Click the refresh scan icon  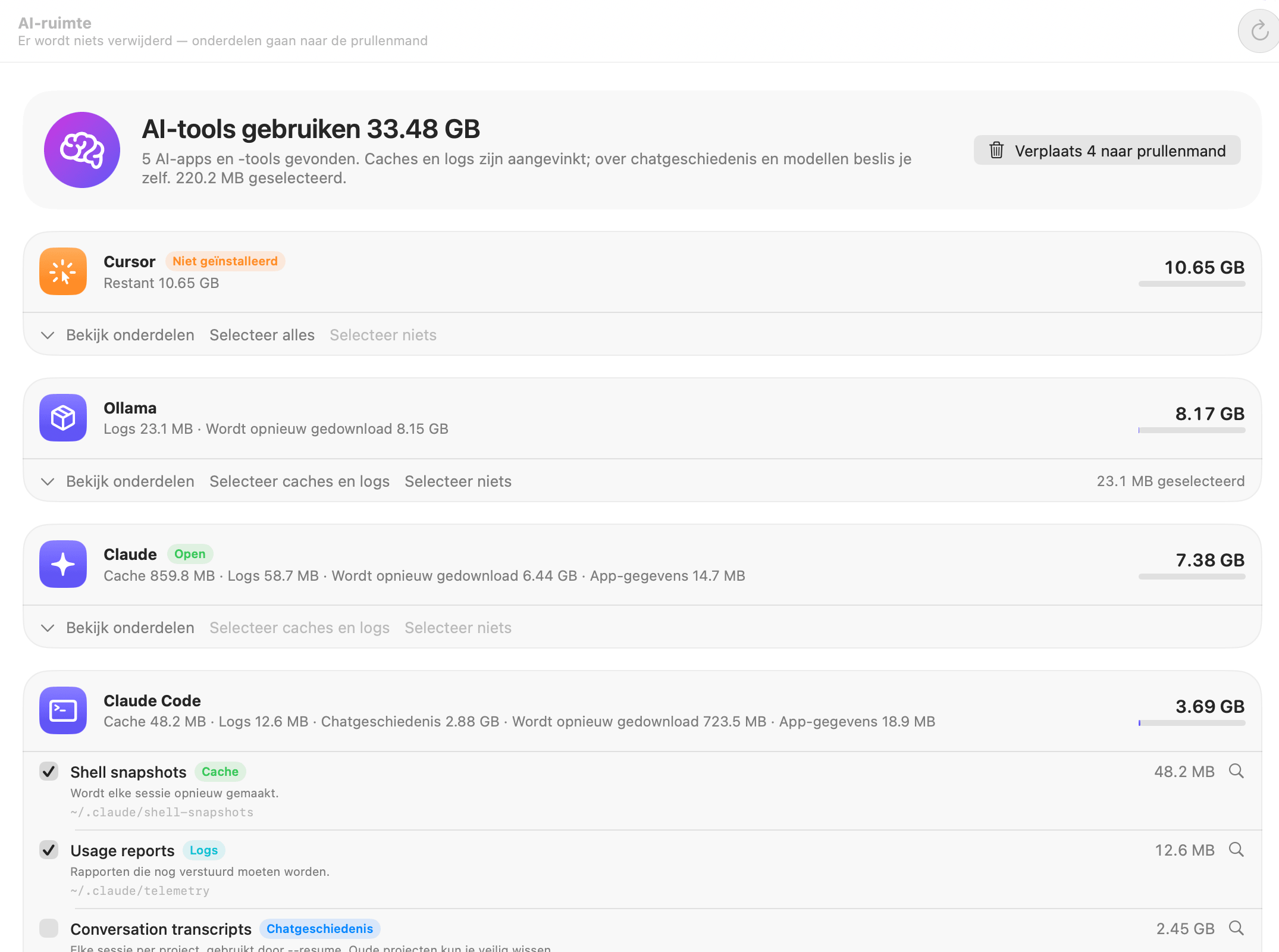pos(1259,31)
